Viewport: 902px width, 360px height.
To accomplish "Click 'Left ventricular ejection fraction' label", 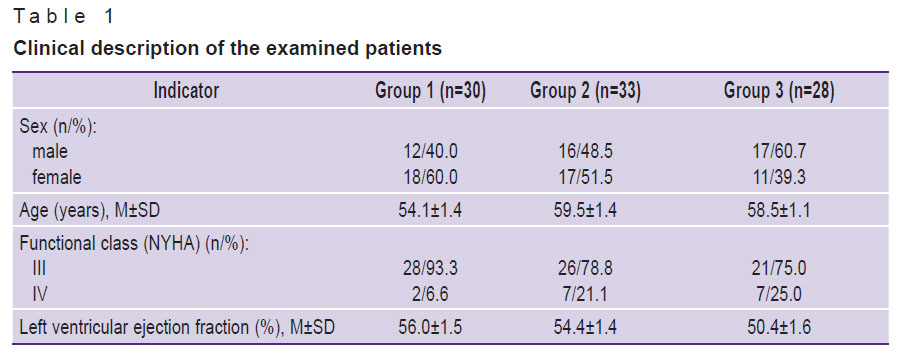I will pos(134,328).
